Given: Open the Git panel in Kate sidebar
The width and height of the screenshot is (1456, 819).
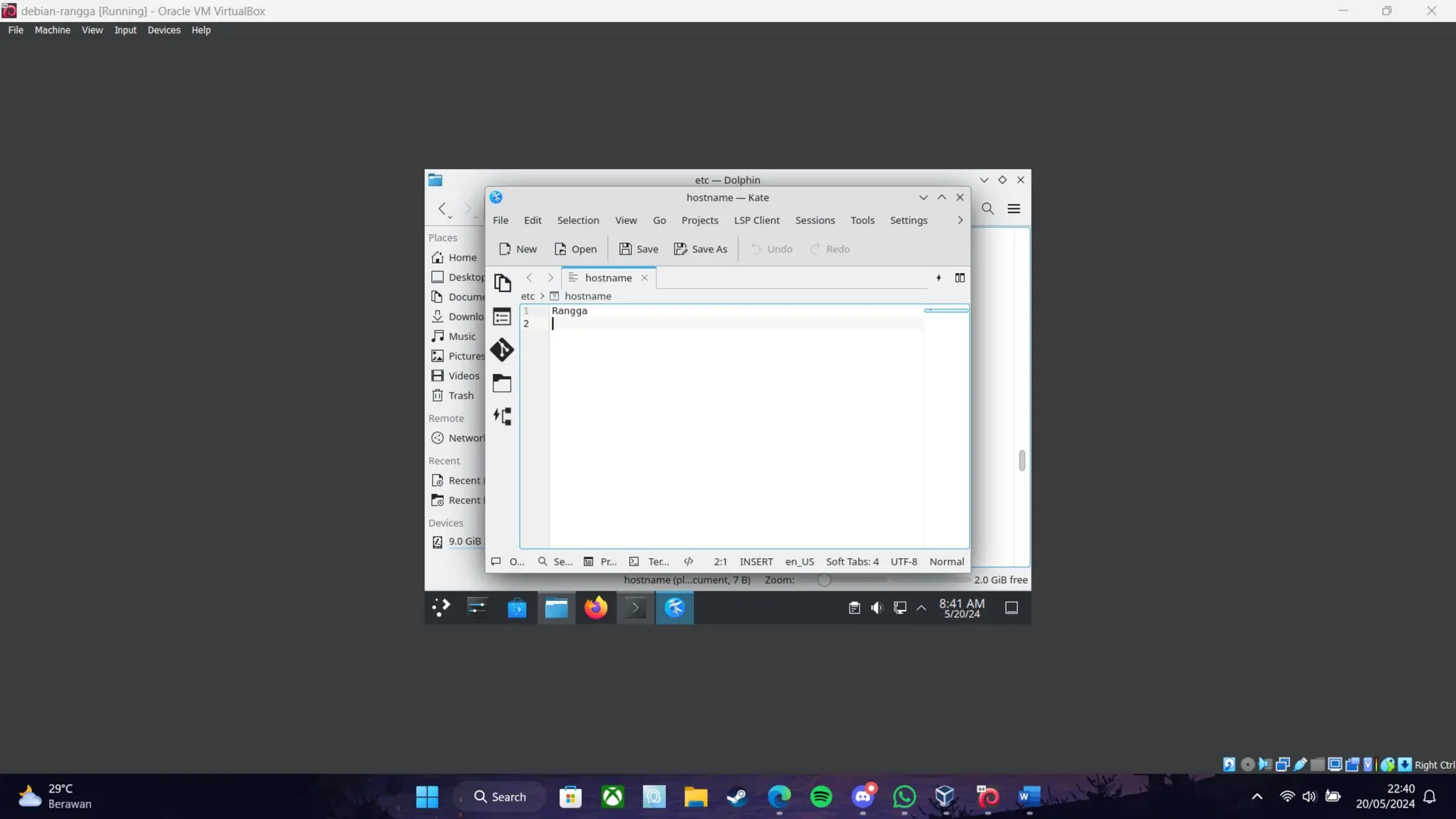Looking at the screenshot, I should 502,350.
